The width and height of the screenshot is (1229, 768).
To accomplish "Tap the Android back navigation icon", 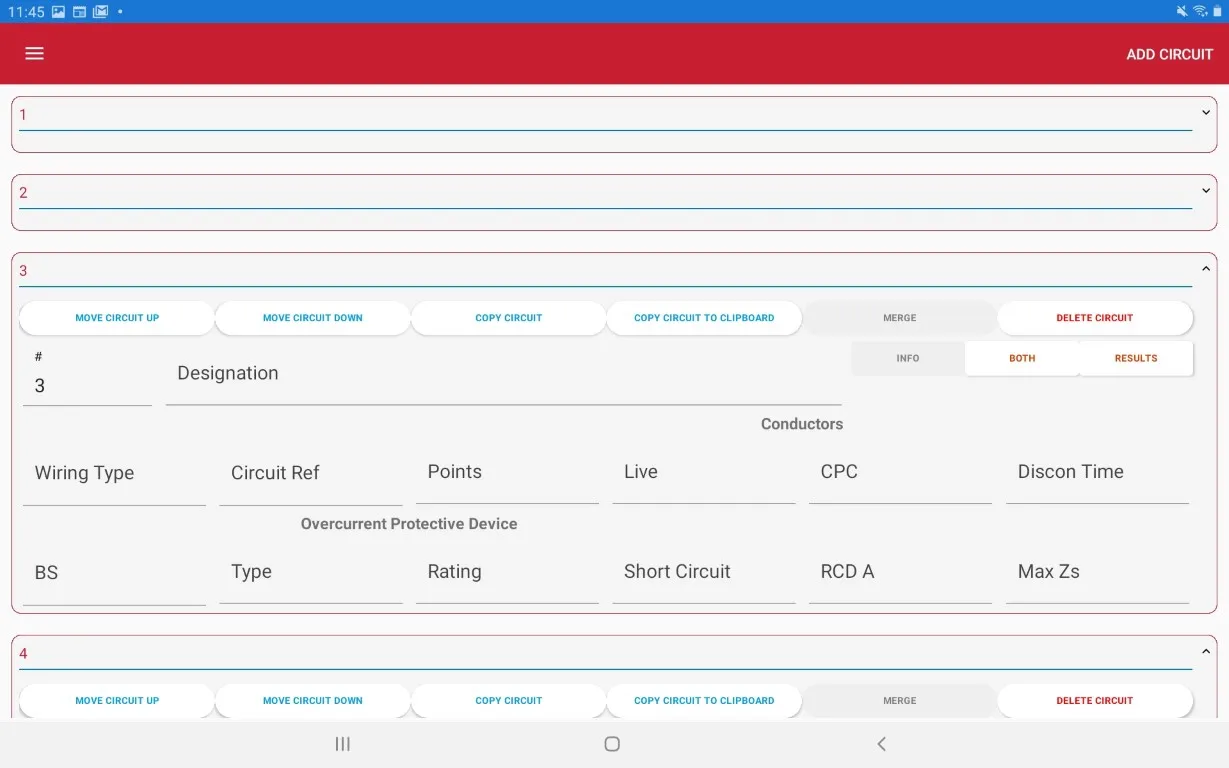I will (881, 744).
